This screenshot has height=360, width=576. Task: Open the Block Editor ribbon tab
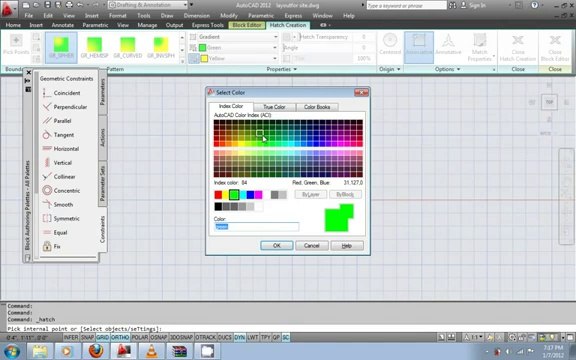point(247,25)
